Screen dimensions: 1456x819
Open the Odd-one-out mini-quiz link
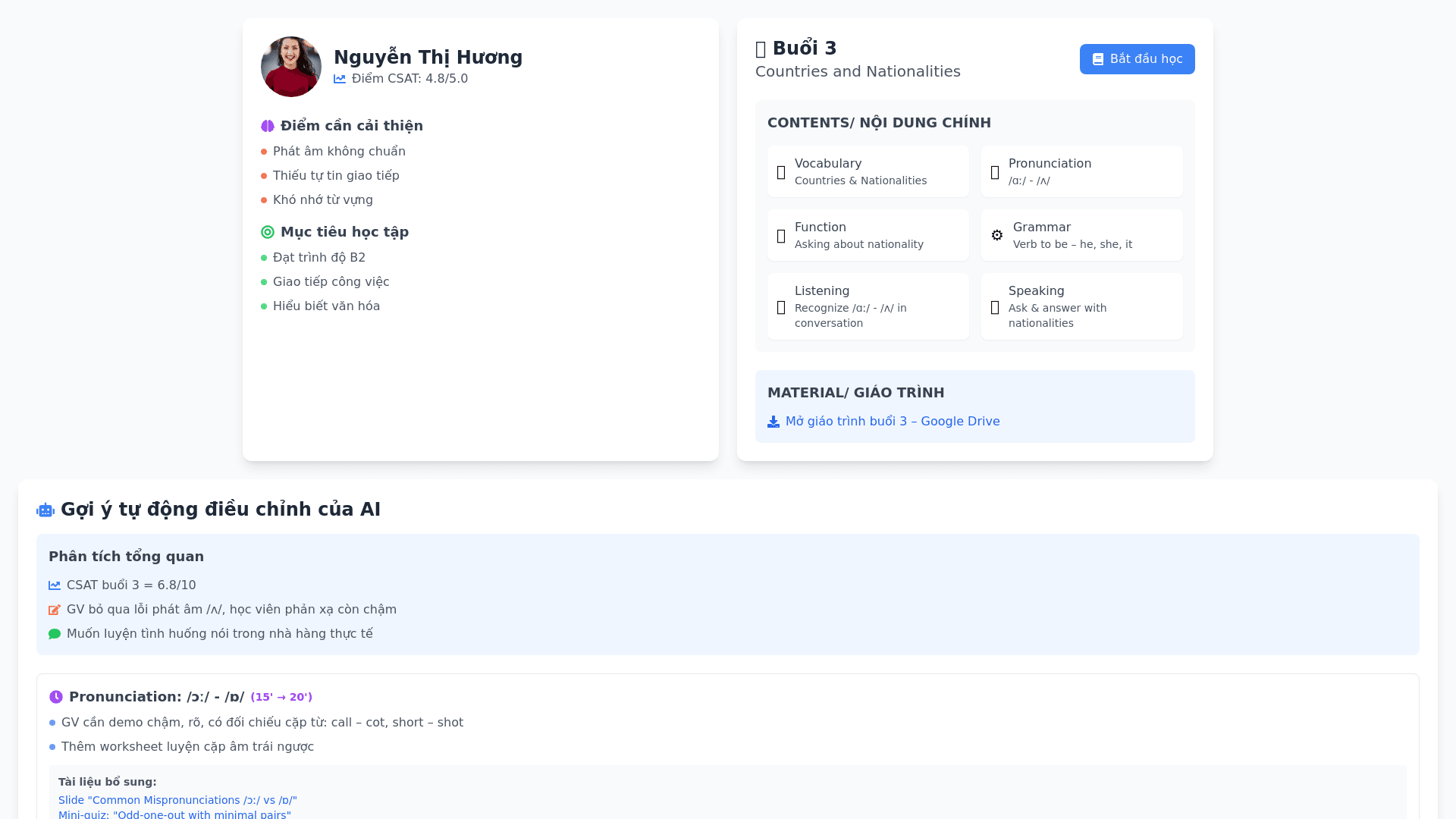tap(174, 814)
